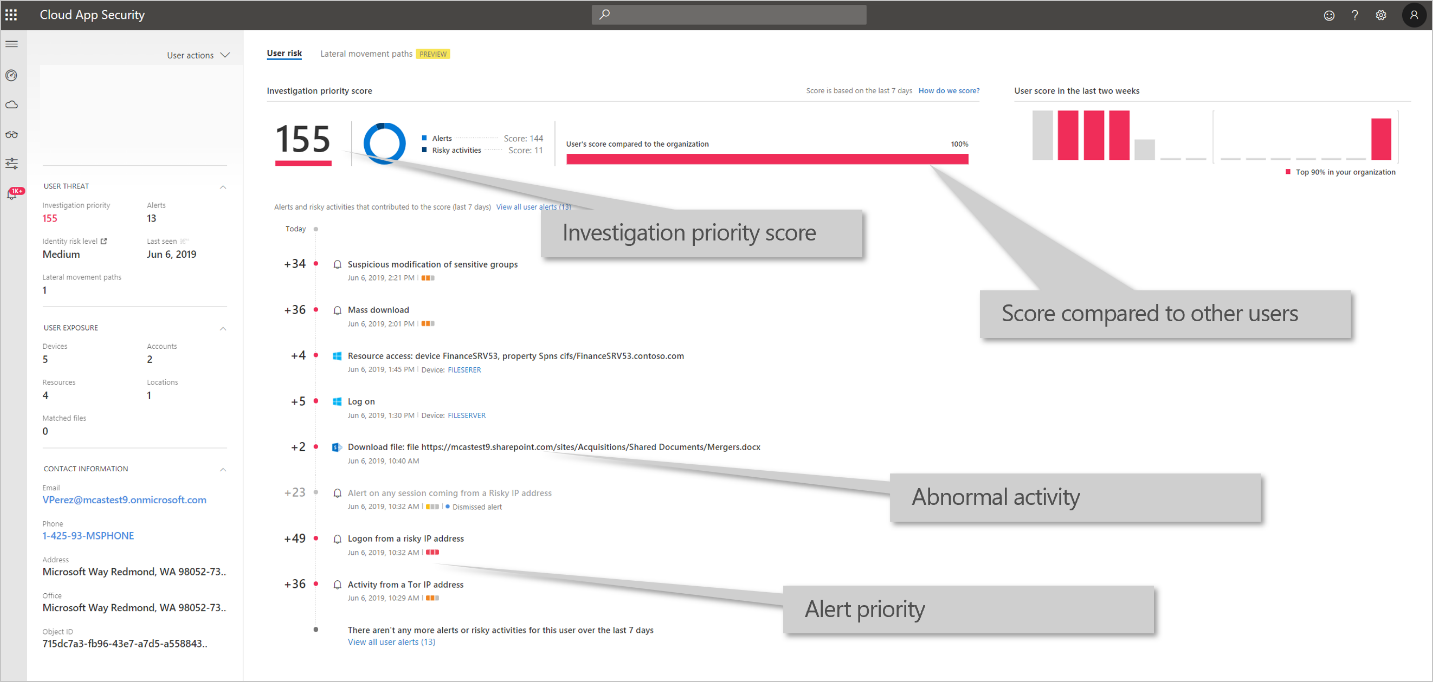This screenshot has height=682, width=1433.
Task: Click bell icon beside Mass download alert
Action: click(x=337, y=310)
